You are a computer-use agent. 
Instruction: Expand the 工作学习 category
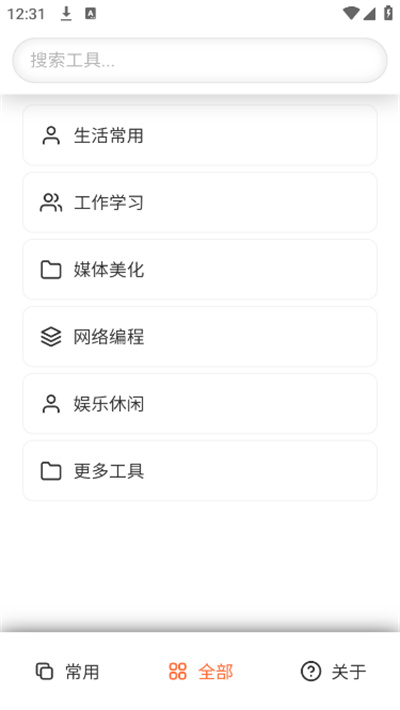point(200,202)
